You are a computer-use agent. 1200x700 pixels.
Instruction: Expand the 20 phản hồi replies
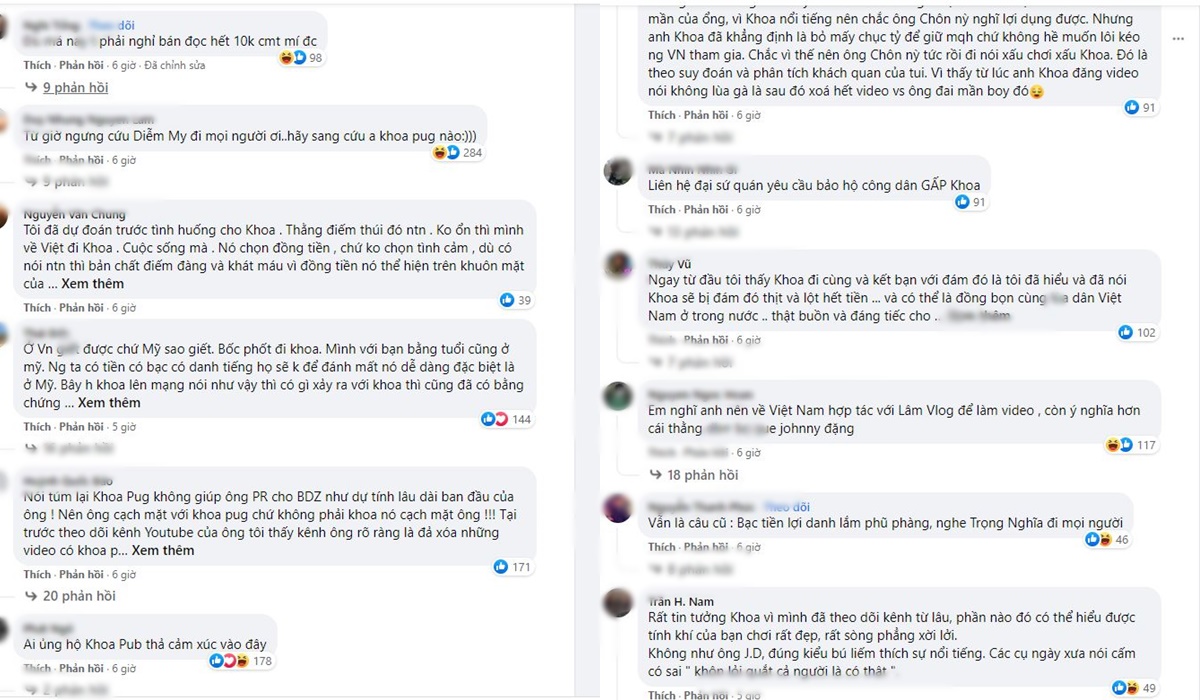tap(78, 596)
